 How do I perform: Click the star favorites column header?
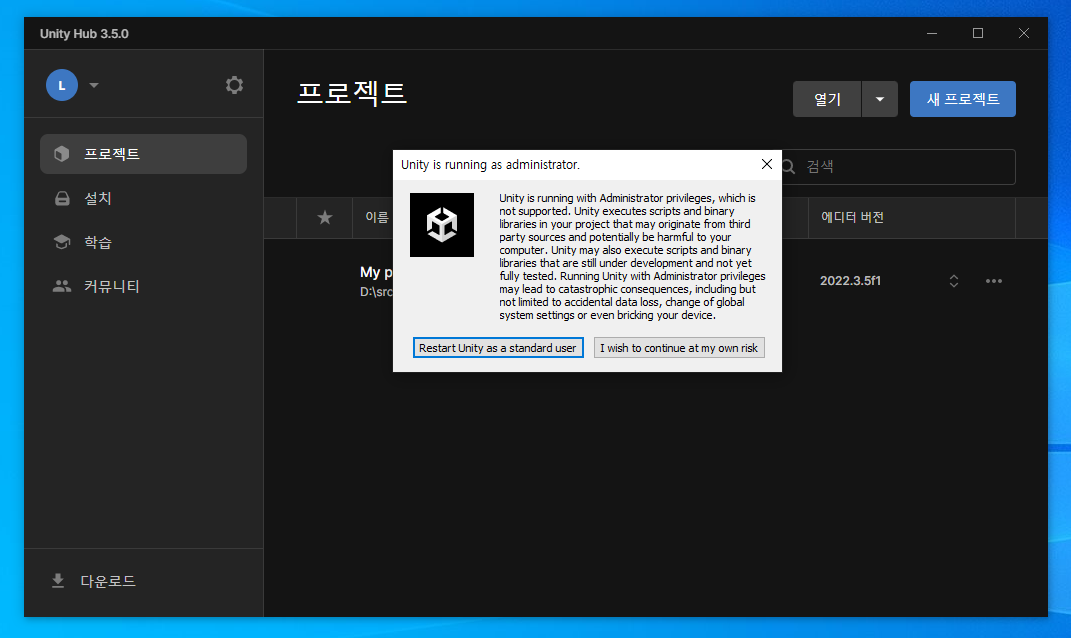coord(324,217)
